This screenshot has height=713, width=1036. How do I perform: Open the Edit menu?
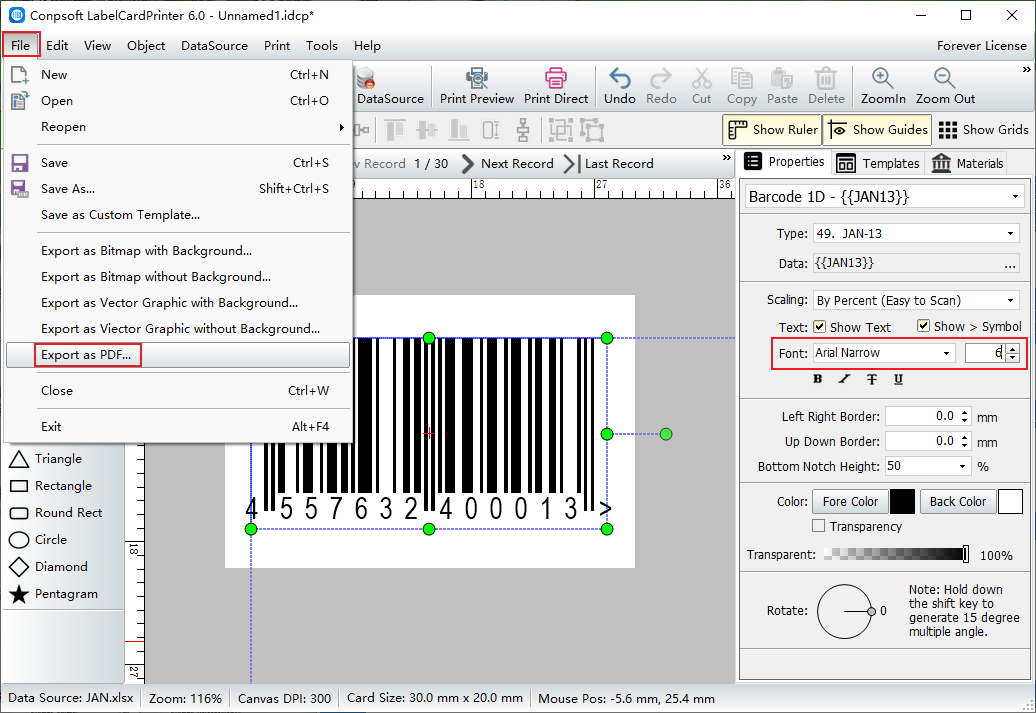tap(57, 46)
